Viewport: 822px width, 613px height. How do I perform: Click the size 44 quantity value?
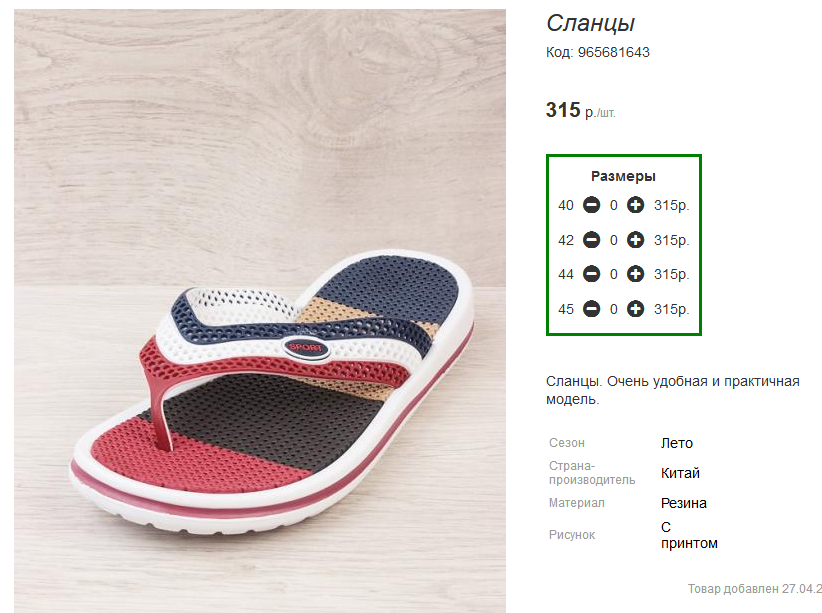pyautogui.click(x=613, y=274)
